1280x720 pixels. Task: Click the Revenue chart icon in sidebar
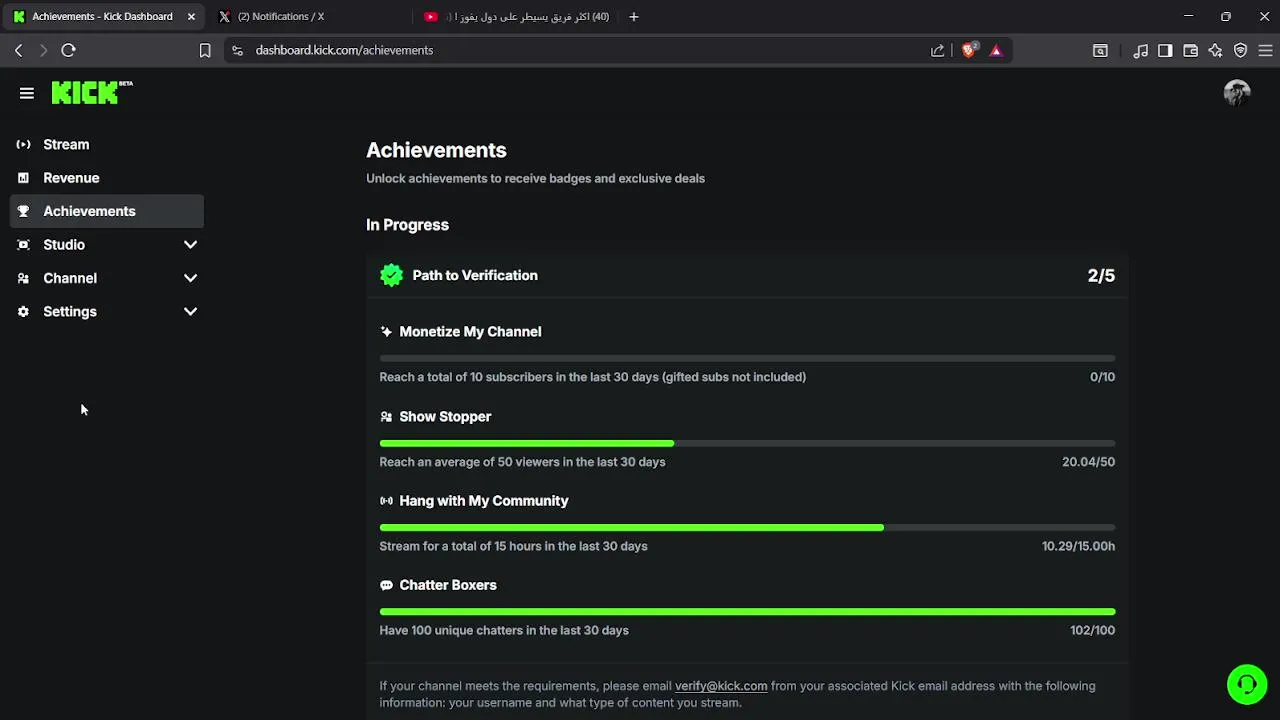pos(23,178)
